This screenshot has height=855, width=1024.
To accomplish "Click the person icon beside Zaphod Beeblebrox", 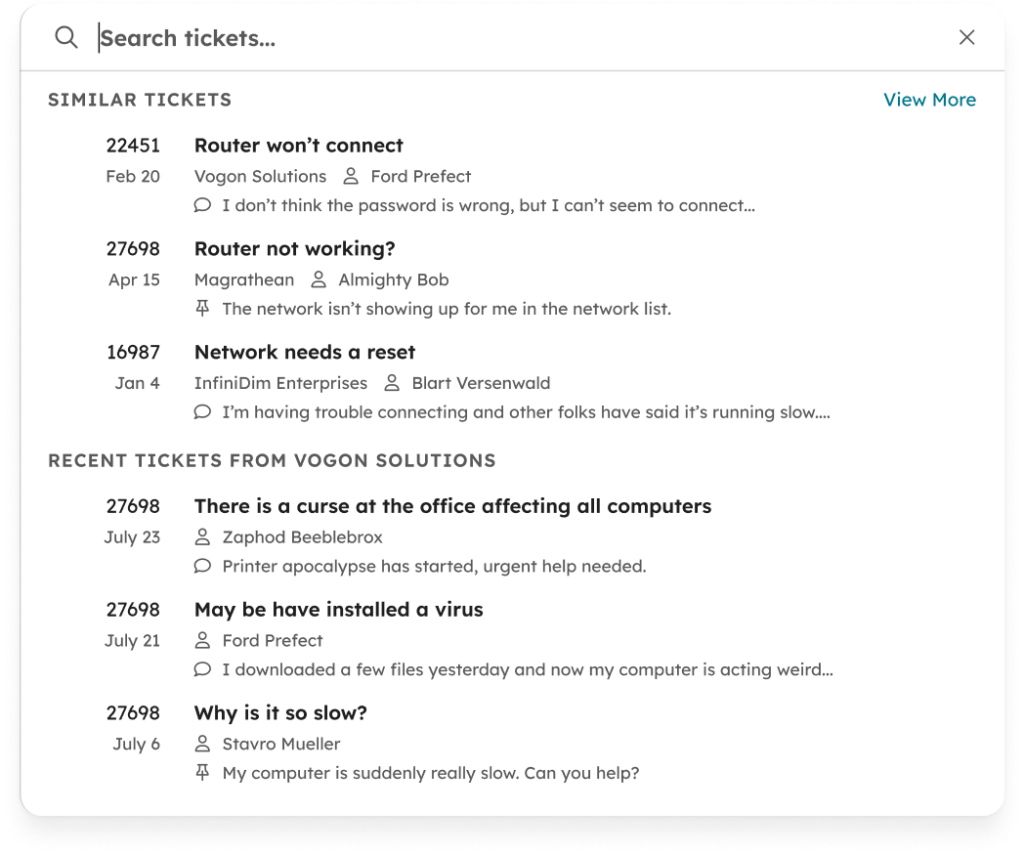I will [202, 537].
